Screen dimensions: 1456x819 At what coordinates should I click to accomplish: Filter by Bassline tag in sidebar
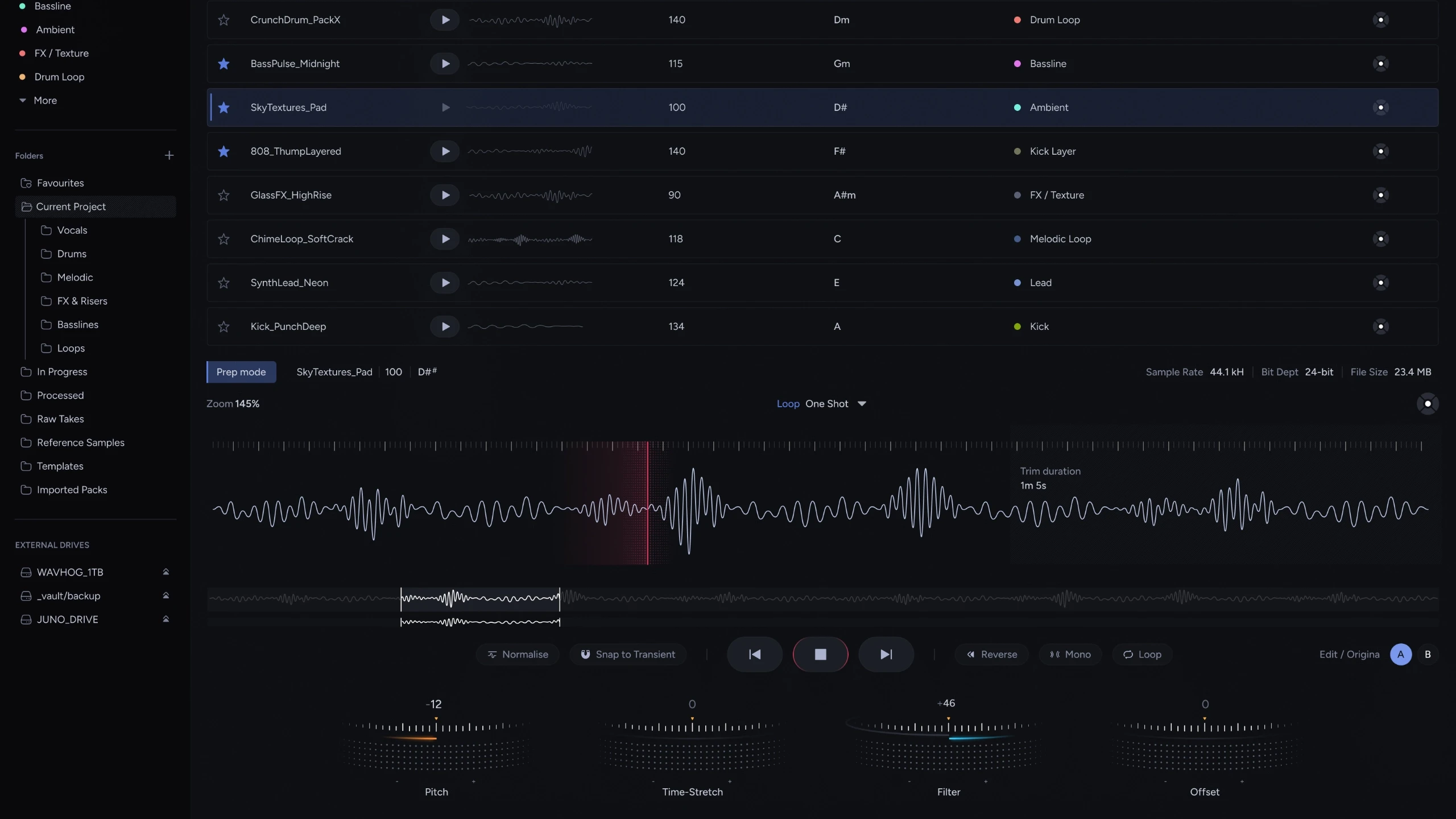pos(45,6)
